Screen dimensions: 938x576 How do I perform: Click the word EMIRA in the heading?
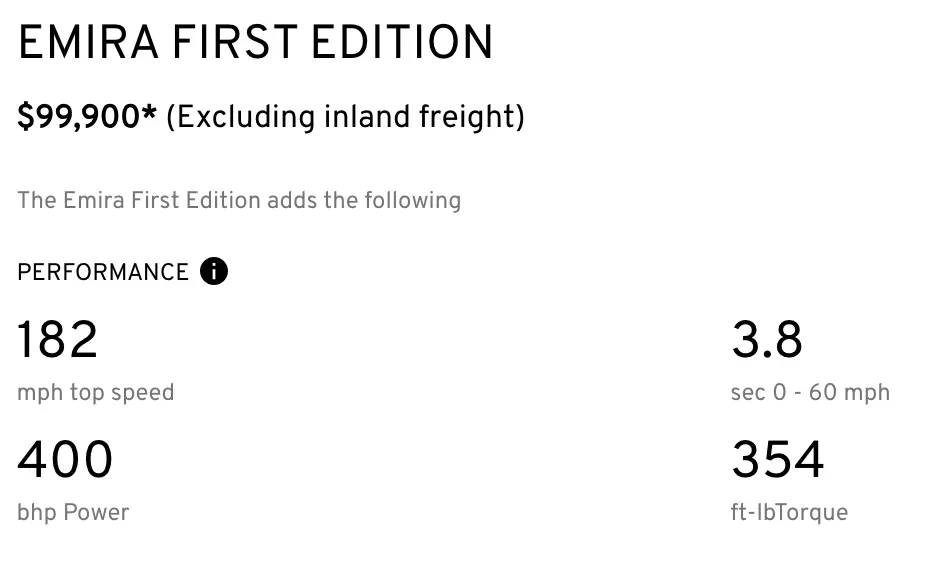click(85, 44)
